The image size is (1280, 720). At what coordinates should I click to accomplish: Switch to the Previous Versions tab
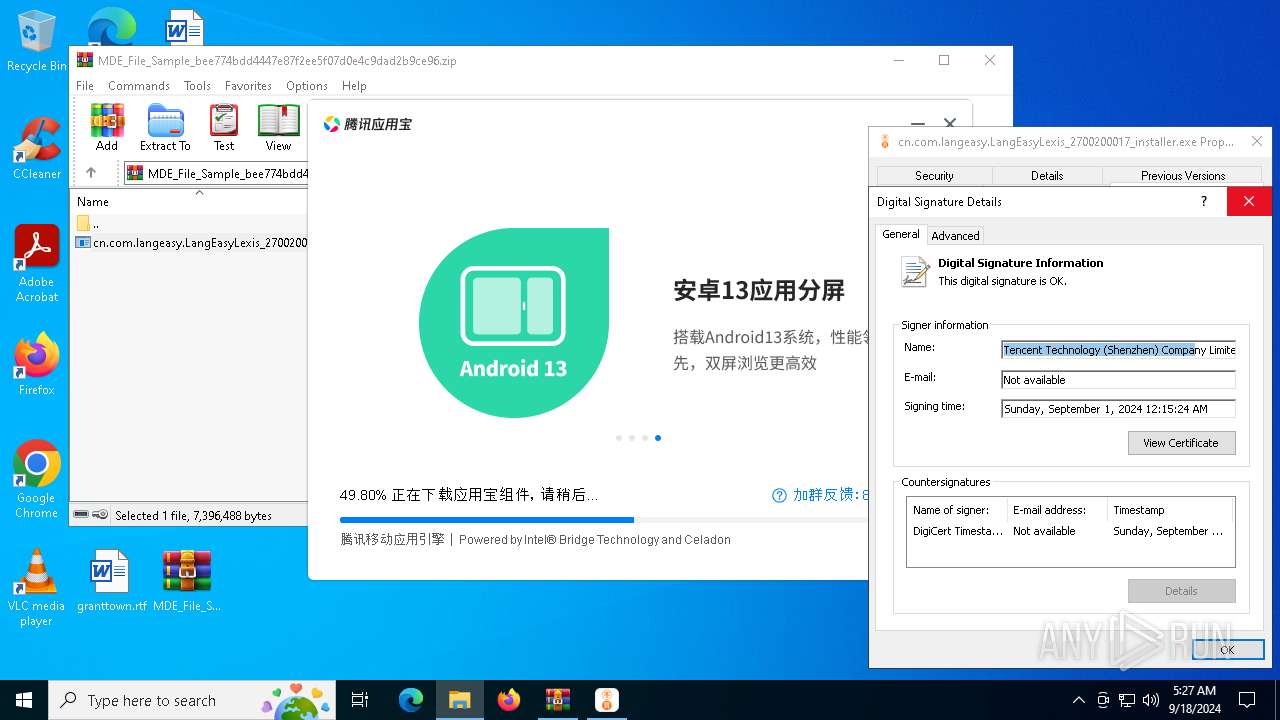tap(1183, 175)
